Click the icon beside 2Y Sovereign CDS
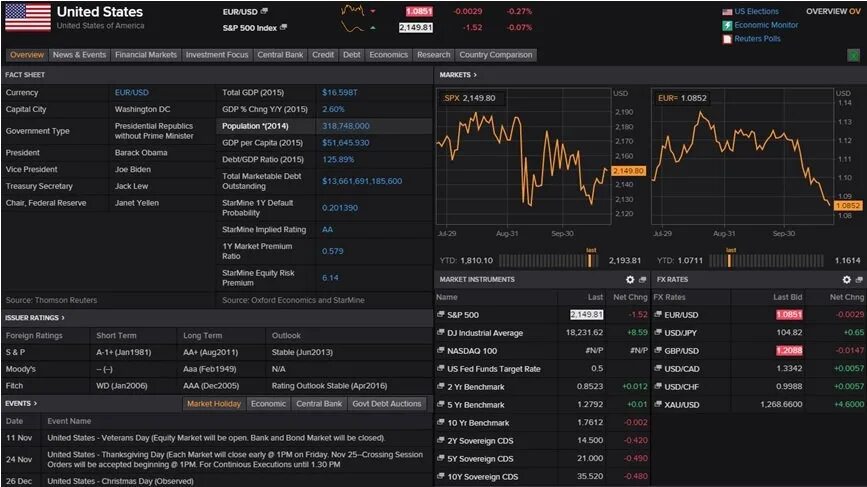867x487 pixels. point(441,441)
